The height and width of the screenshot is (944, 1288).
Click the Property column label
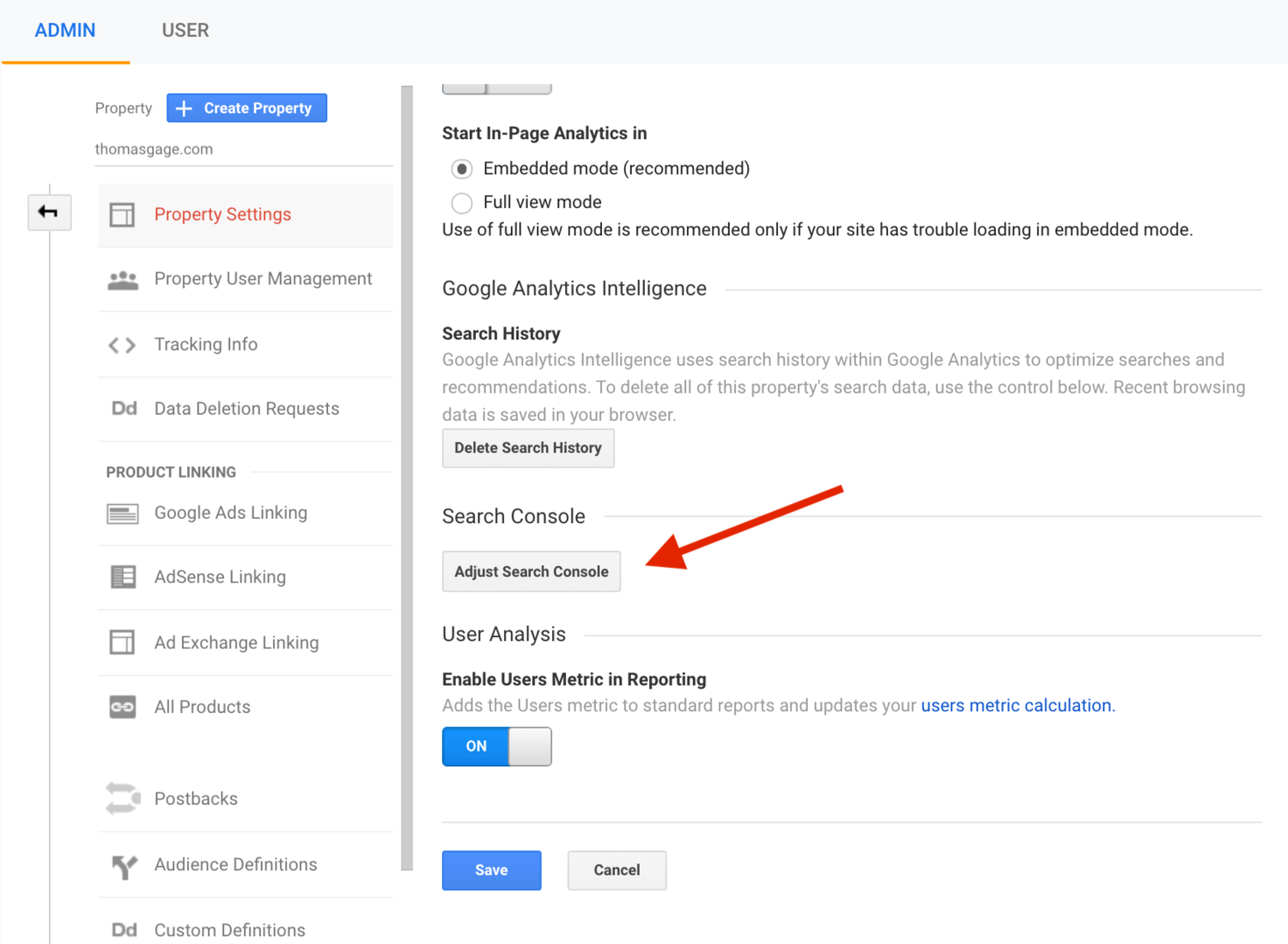pyautogui.click(x=124, y=108)
